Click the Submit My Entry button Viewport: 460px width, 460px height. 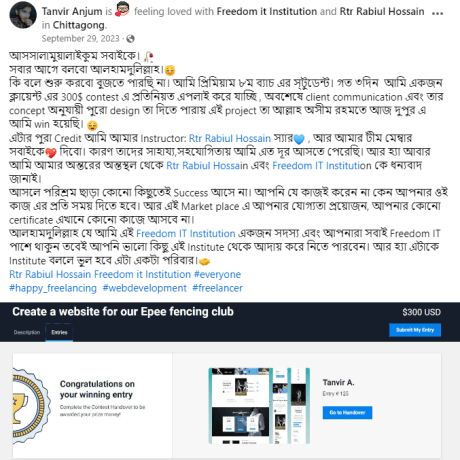tap(415, 330)
